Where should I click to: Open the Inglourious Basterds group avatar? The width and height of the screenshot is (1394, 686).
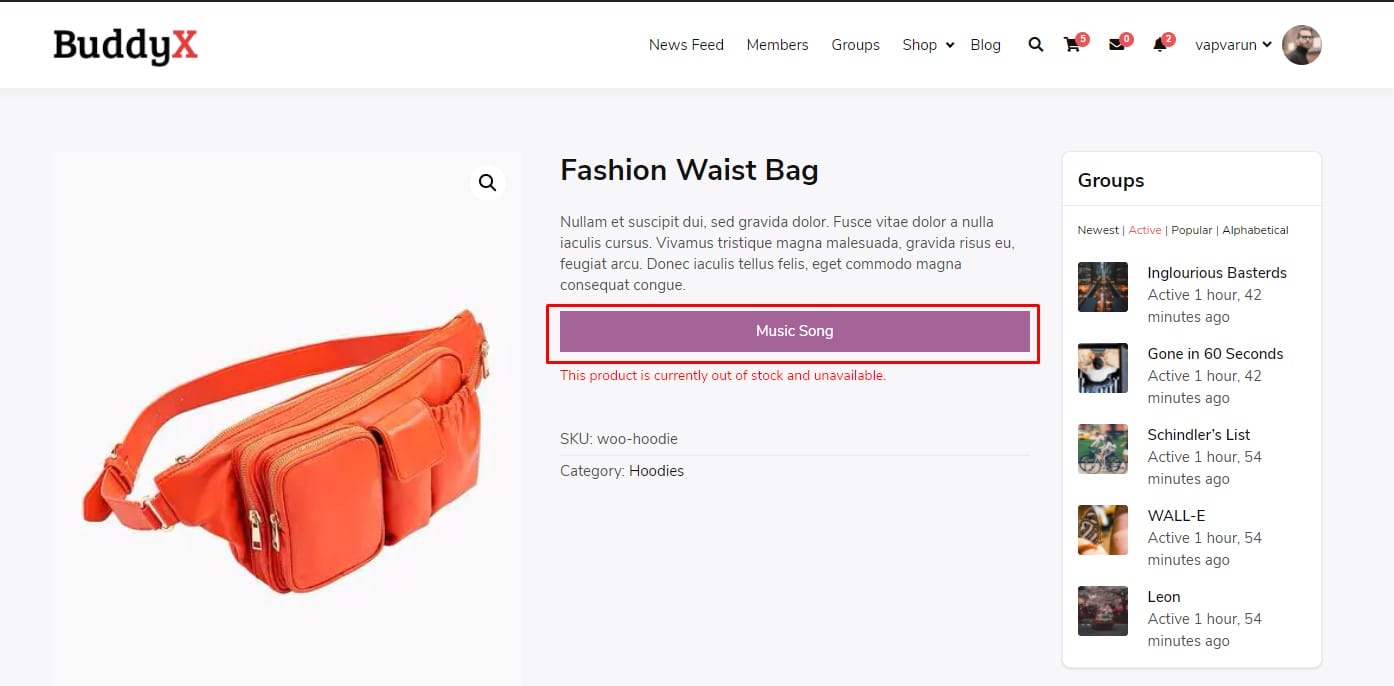click(x=1102, y=287)
